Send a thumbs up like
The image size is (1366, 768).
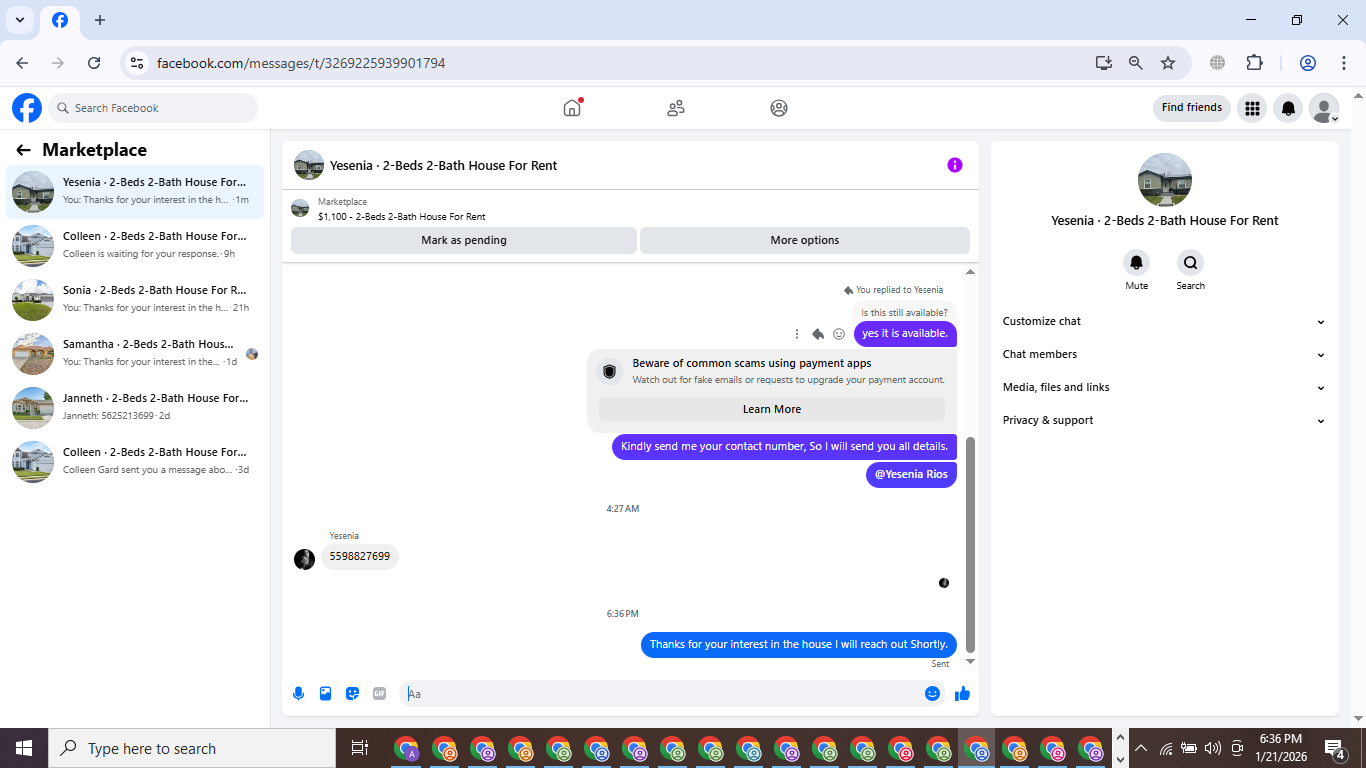pyautogui.click(x=962, y=693)
